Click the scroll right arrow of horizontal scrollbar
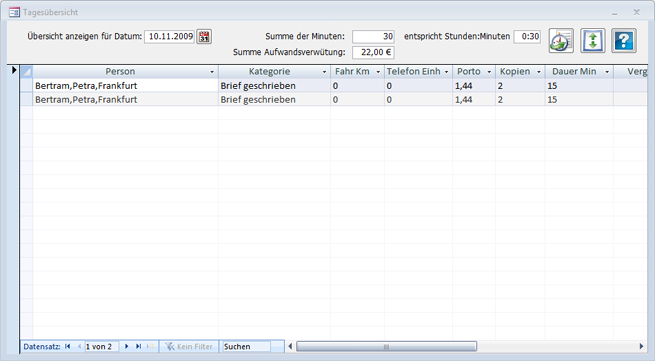655x361 pixels. click(x=641, y=346)
